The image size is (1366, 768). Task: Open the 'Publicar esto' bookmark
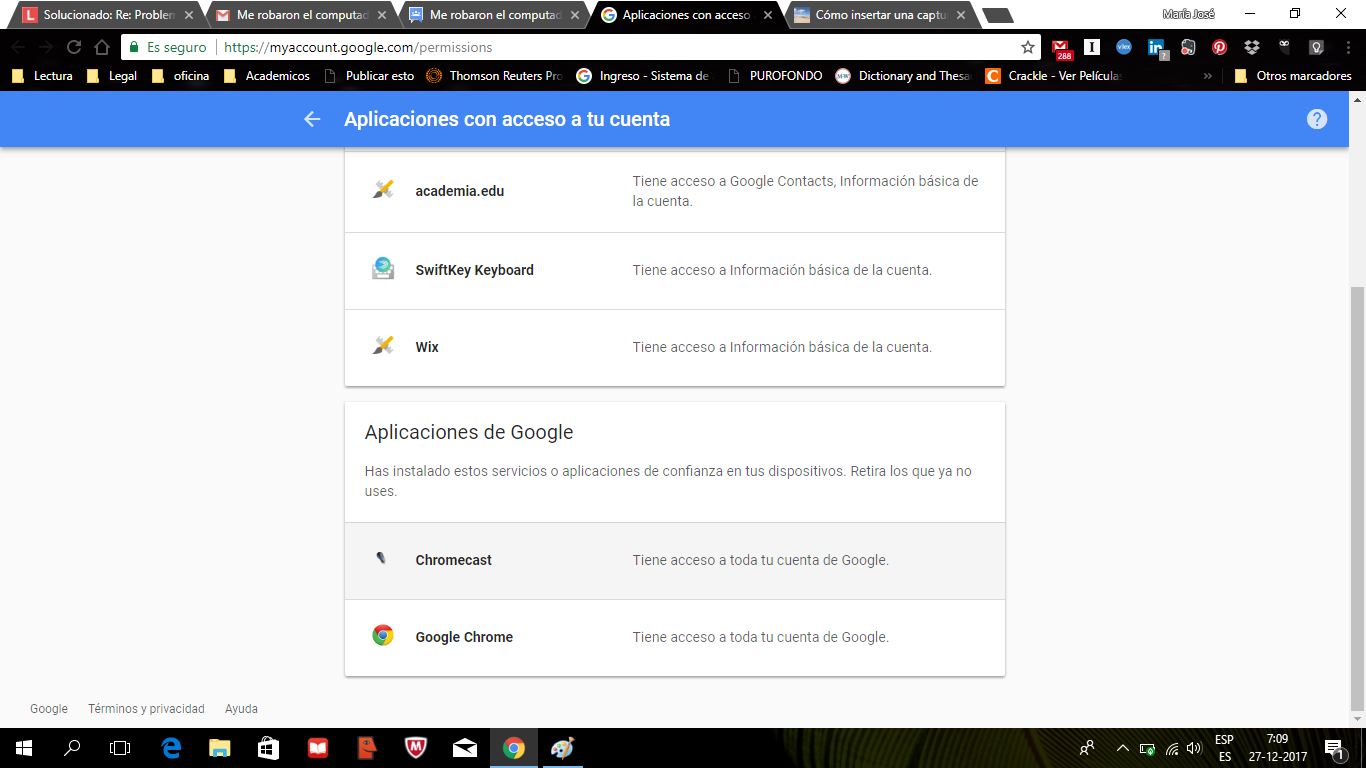point(368,76)
